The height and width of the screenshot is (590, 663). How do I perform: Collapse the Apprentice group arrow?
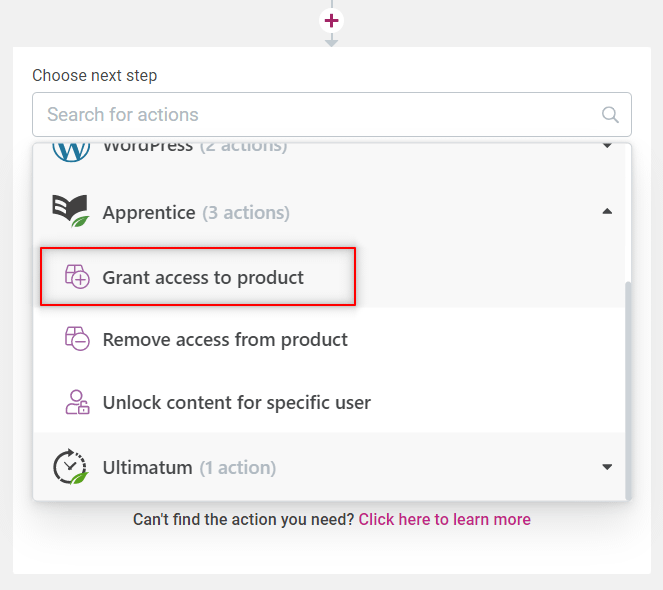point(606,212)
